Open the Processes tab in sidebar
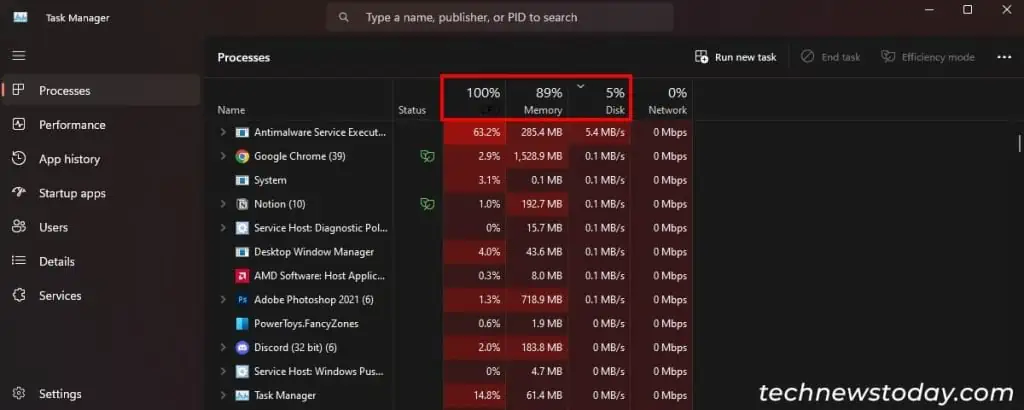Image resolution: width=1024 pixels, height=410 pixels. [101, 91]
